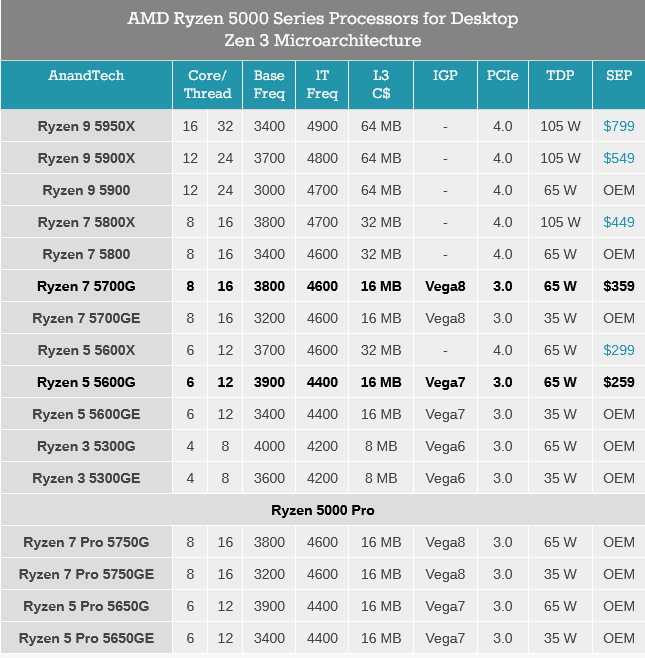645x658 pixels.
Task: Click the OEM cell in the Ryzen 9 5900 row
Action: (x=619, y=190)
